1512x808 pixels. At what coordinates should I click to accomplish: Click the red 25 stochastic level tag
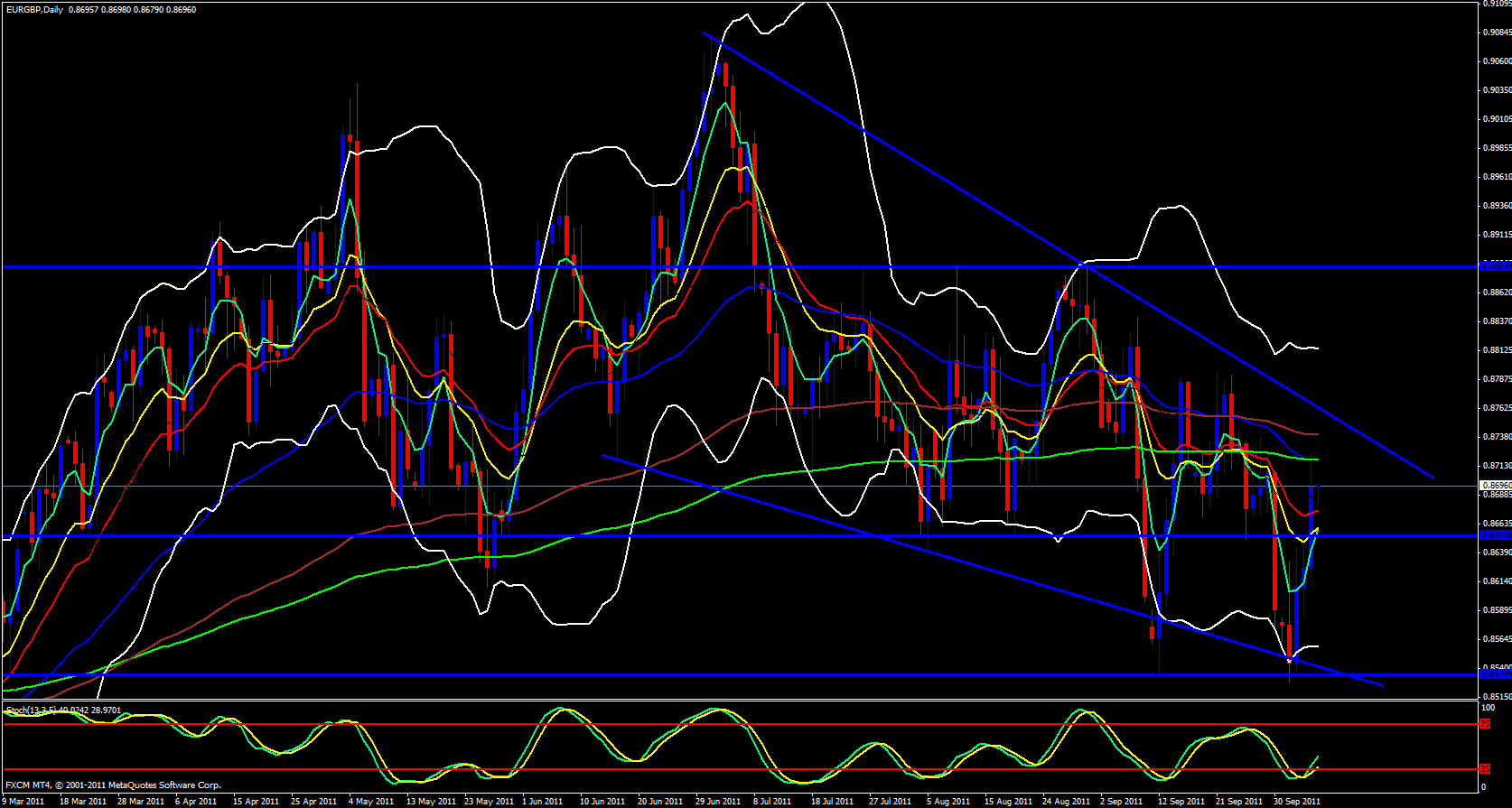click(x=1485, y=769)
